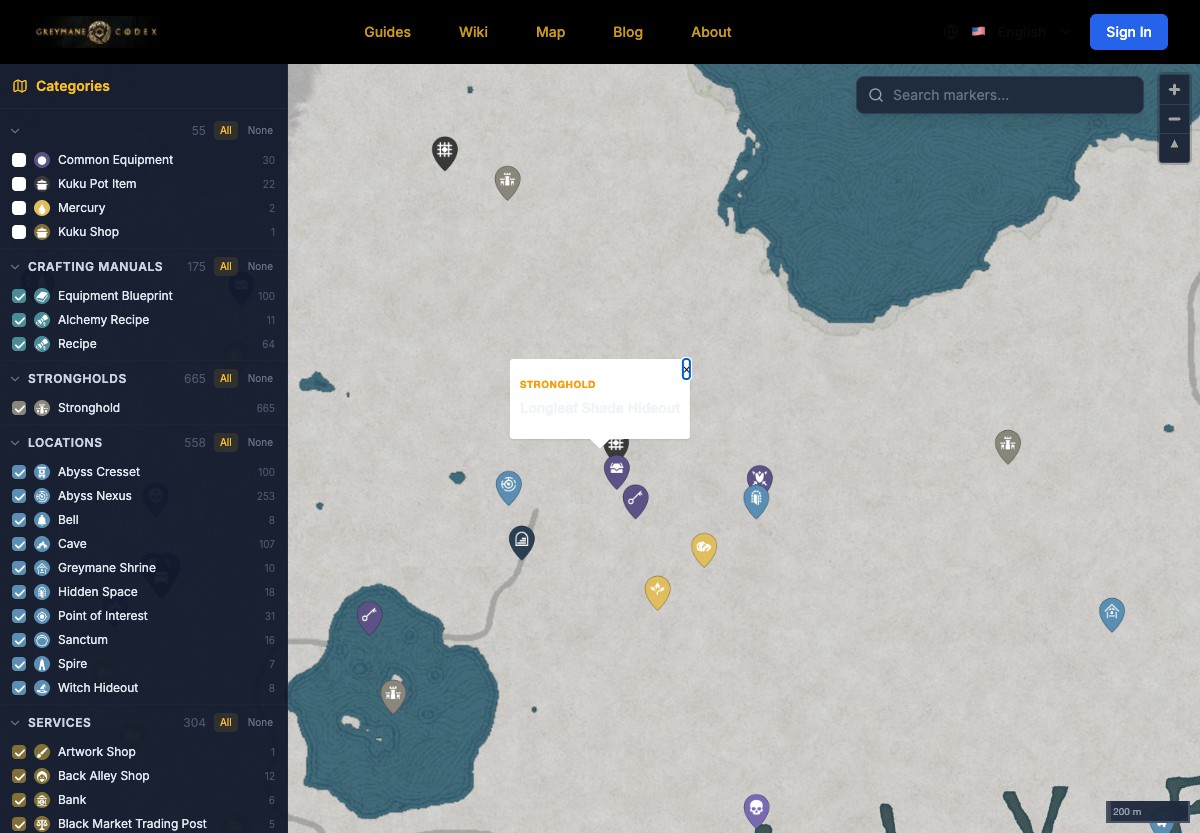Collapse the Crafting Manuals section

[15, 267]
